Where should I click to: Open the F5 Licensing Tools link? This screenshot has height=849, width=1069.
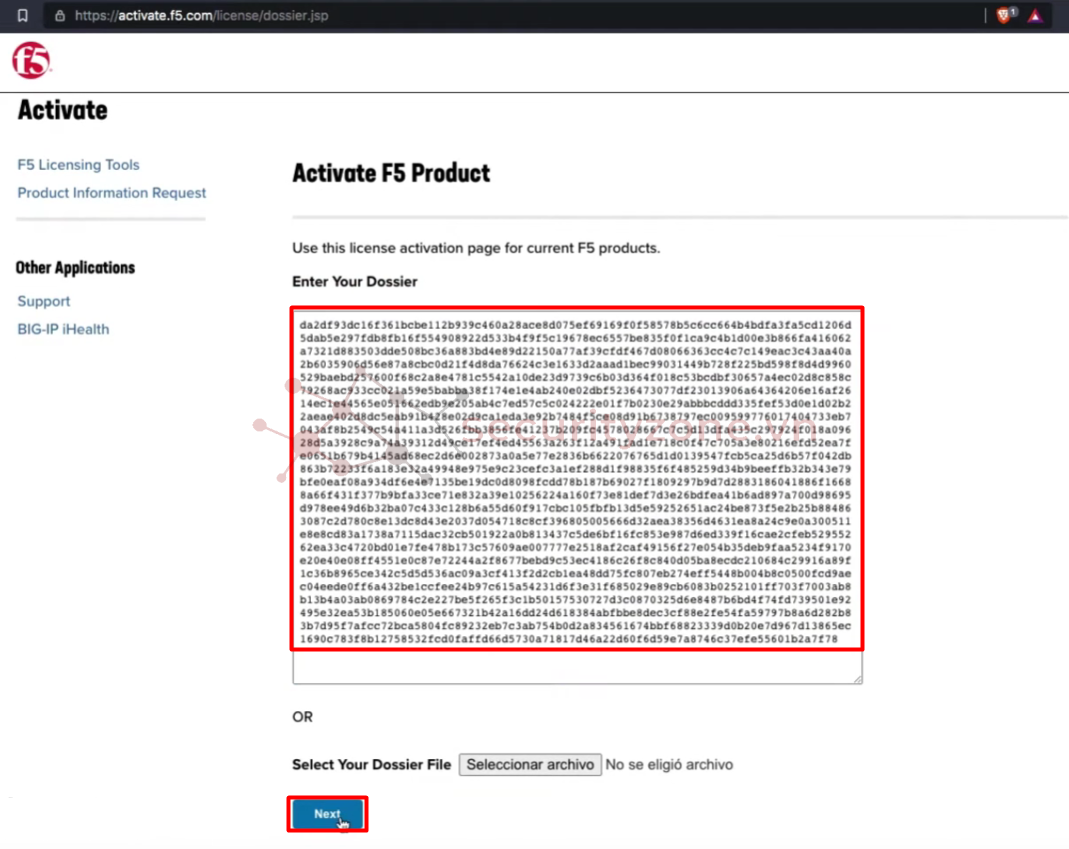pyautogui.click(x=78, y=165)
